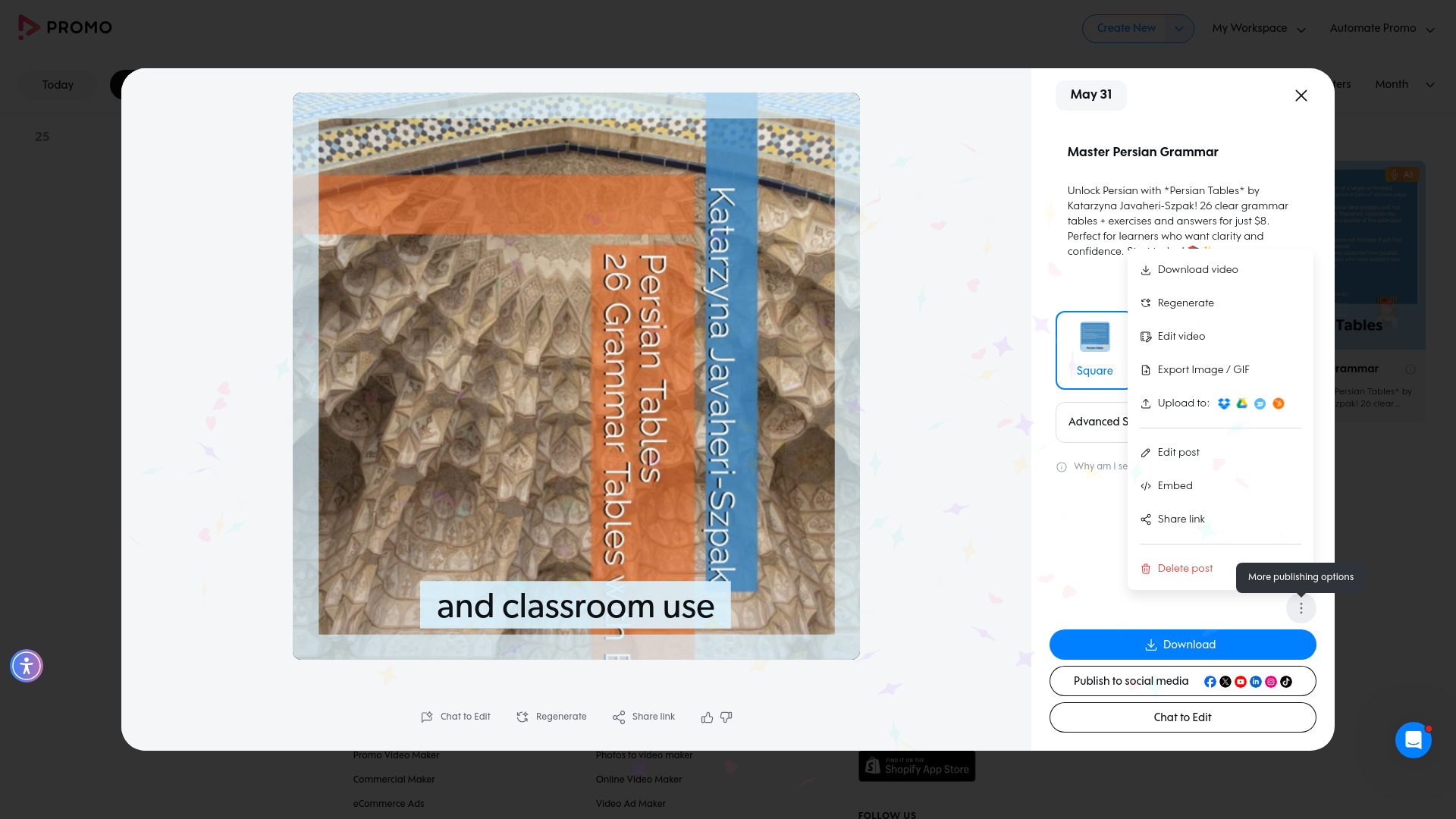Click the 'Why am I seeing' link text
The width and height of the screenshot is (1456, 819).
(1100, 467)
